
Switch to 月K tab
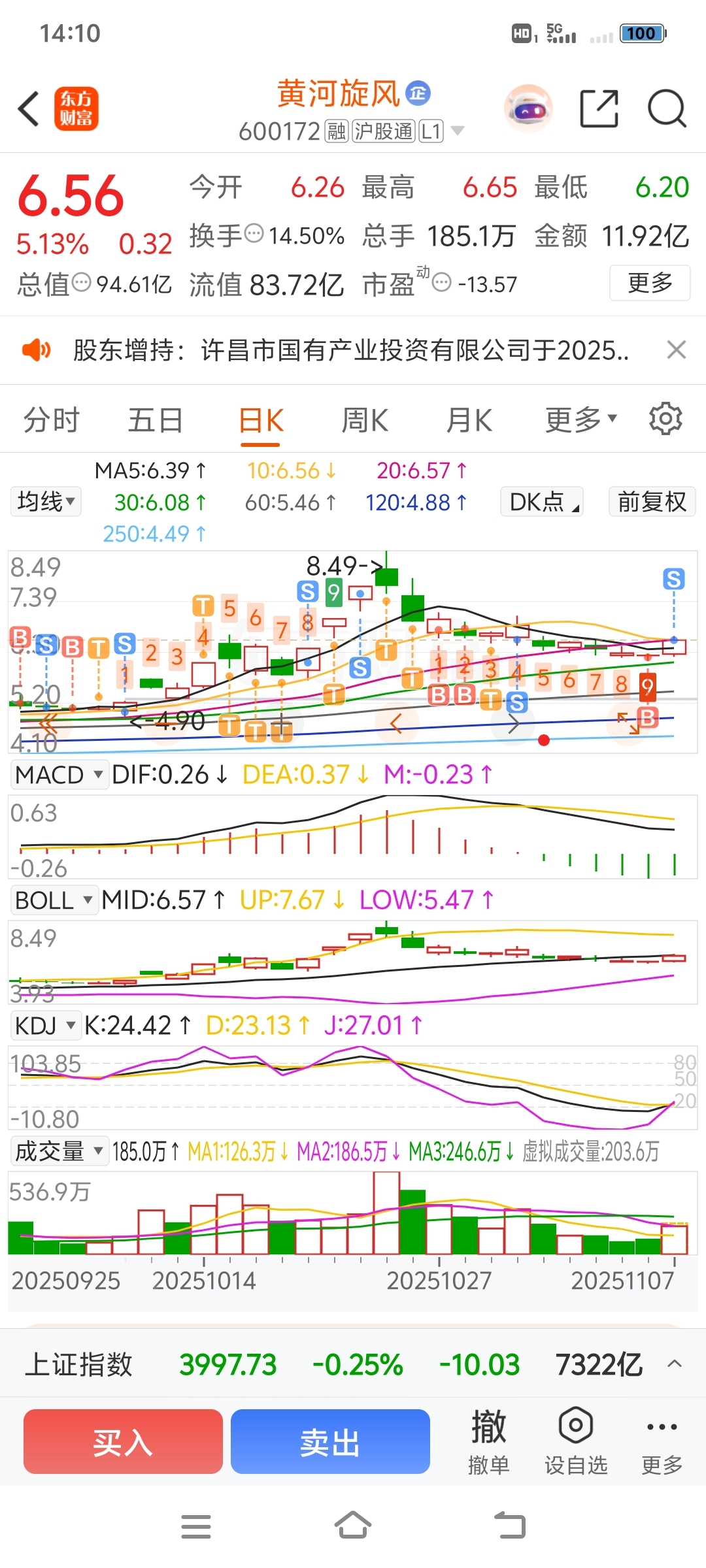(469, 420)
